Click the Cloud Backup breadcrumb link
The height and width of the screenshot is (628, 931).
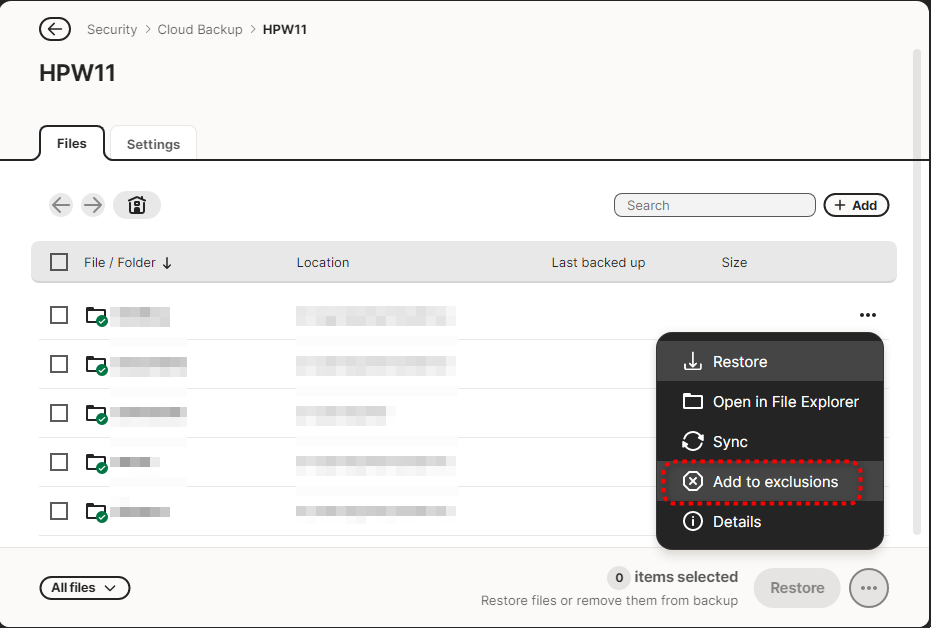click(200, 29)
